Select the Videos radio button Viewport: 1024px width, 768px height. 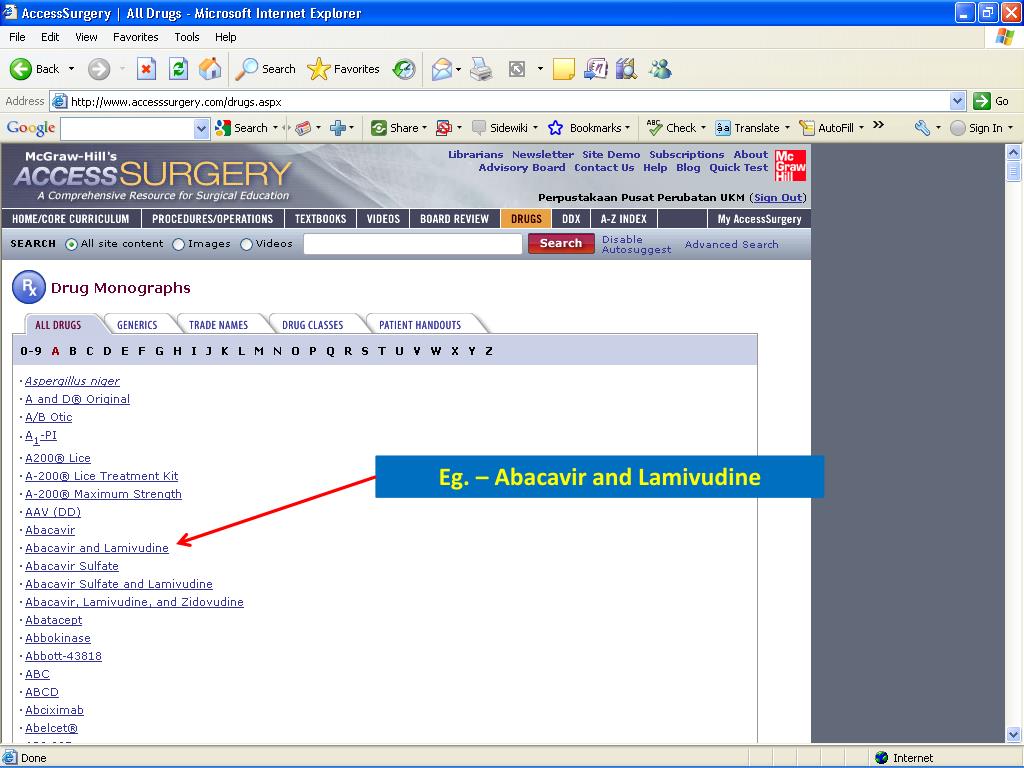point(246,244)
